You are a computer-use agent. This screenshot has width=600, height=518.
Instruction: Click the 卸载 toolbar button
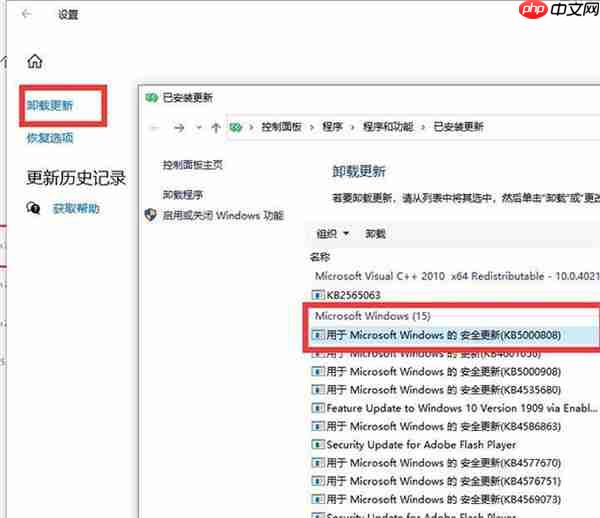[375, 233]
